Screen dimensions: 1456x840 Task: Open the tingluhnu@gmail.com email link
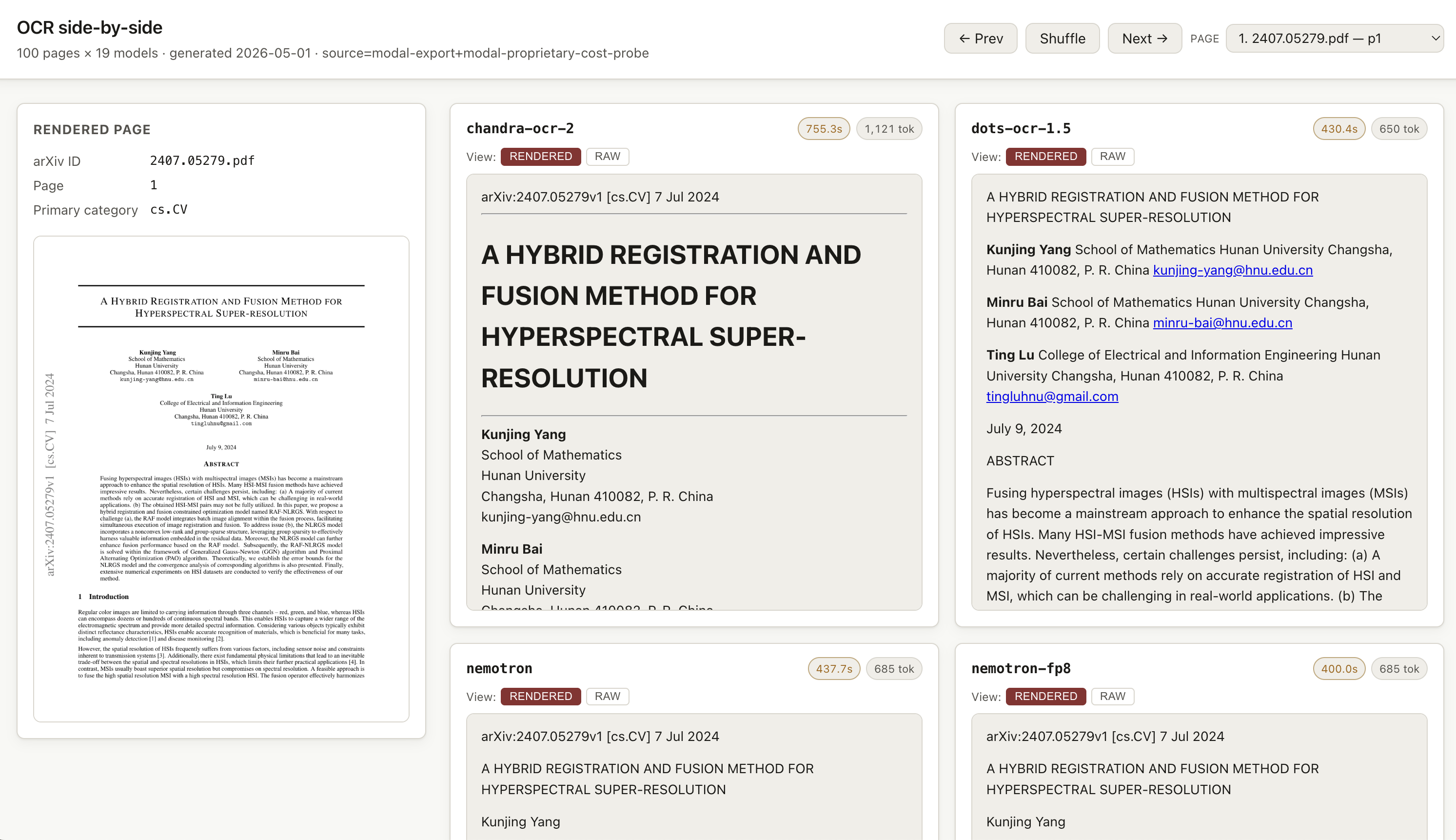1052,397
